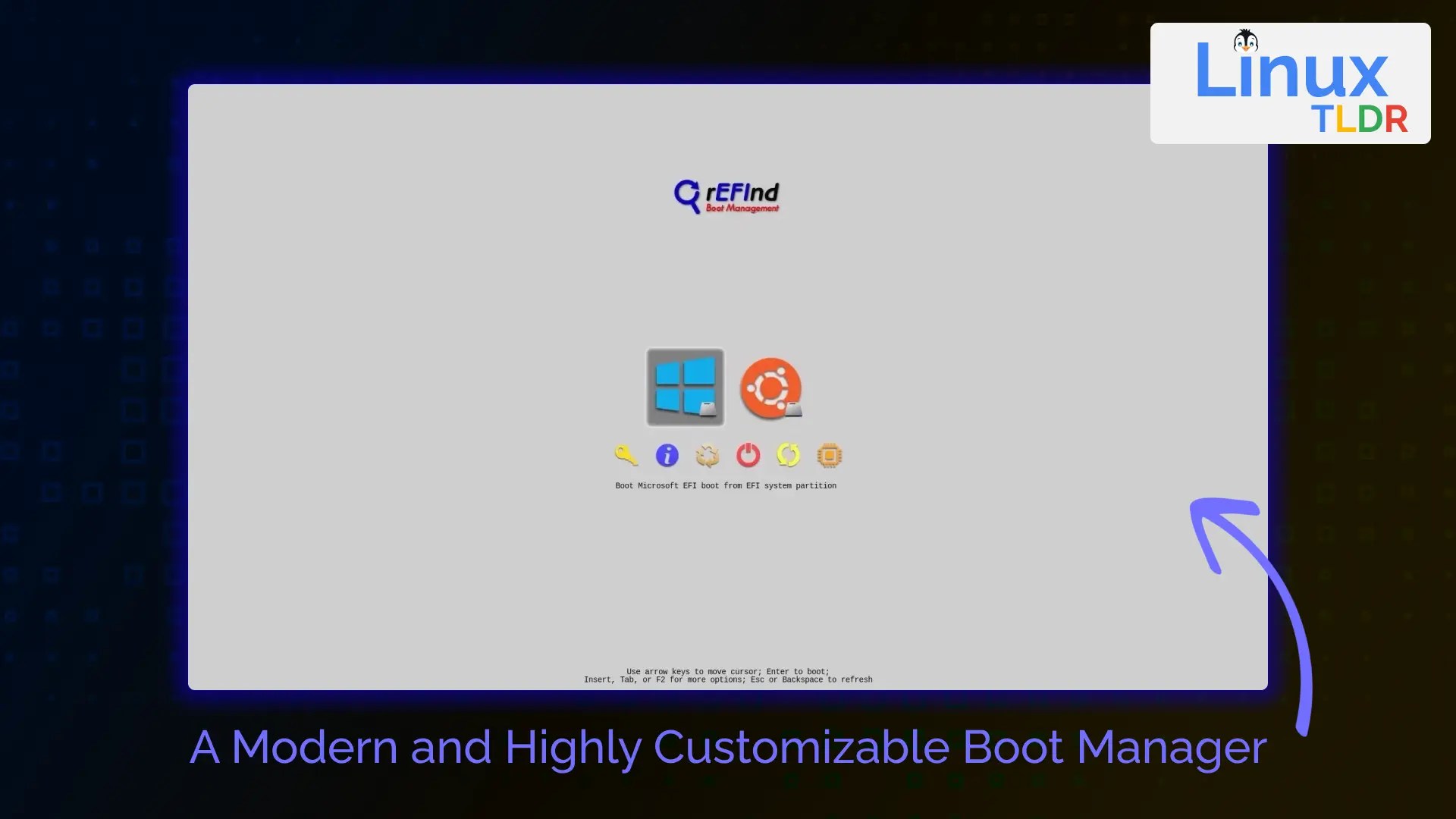Click the red Boot Management subtitle
Image resolution: width=1456 pixels, height=819 pixels.
click(x=742, y=209)
